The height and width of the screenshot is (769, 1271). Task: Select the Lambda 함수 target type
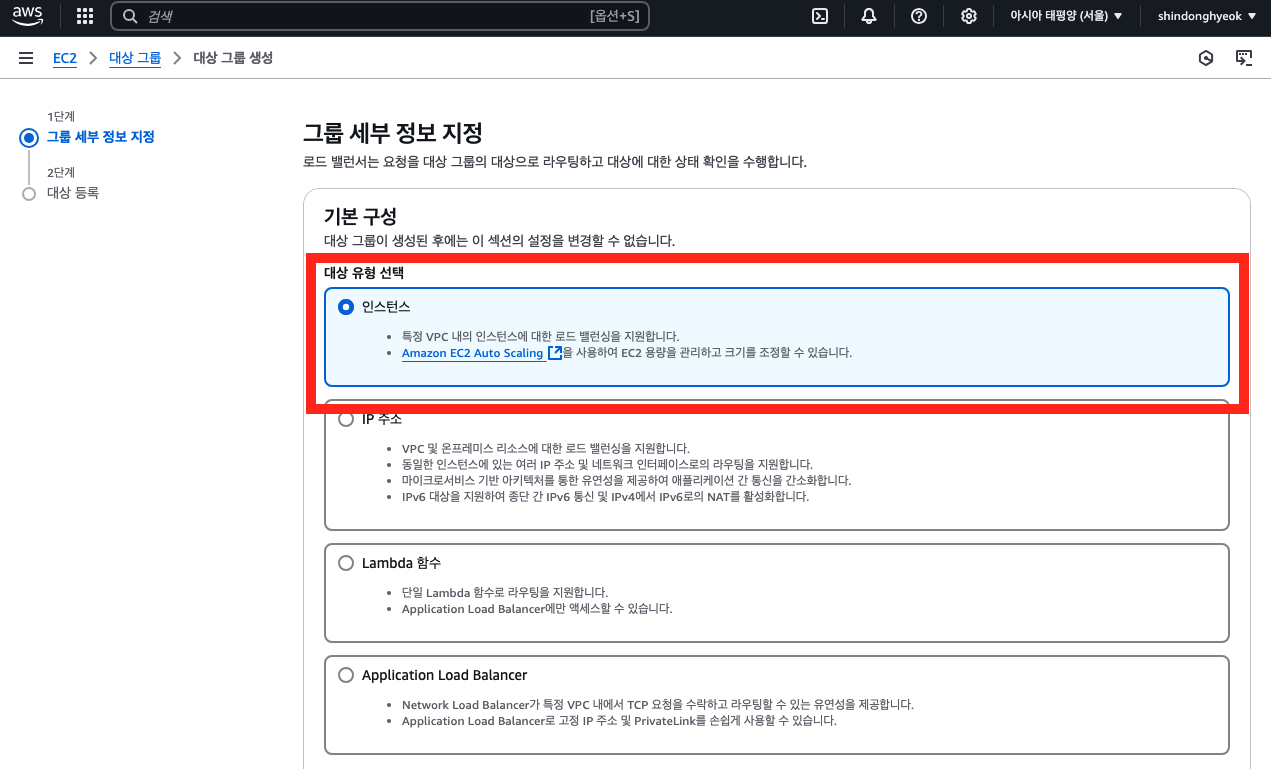click(x=346, y=563)
